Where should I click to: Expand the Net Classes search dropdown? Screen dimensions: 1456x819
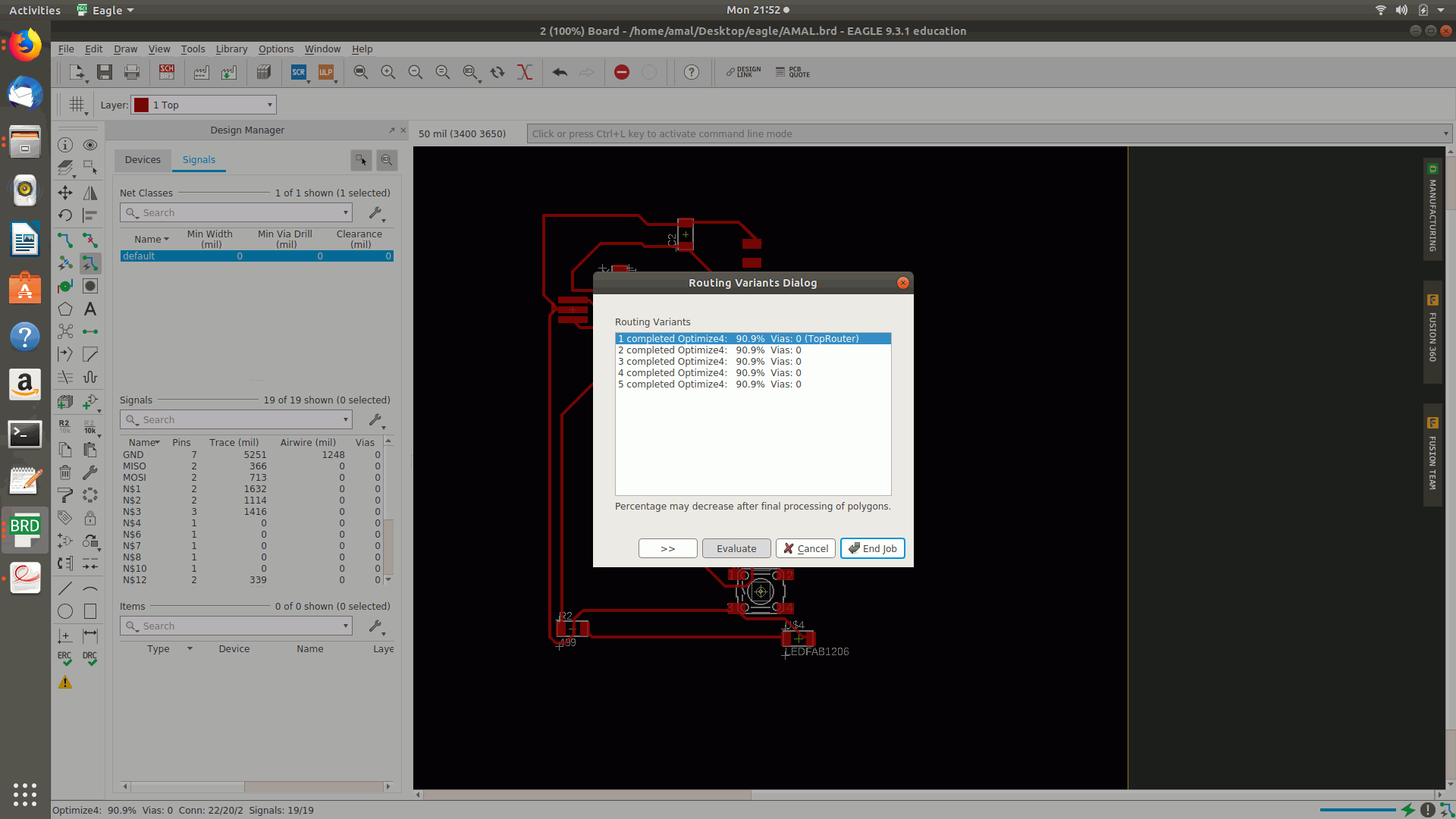point(346,213)
